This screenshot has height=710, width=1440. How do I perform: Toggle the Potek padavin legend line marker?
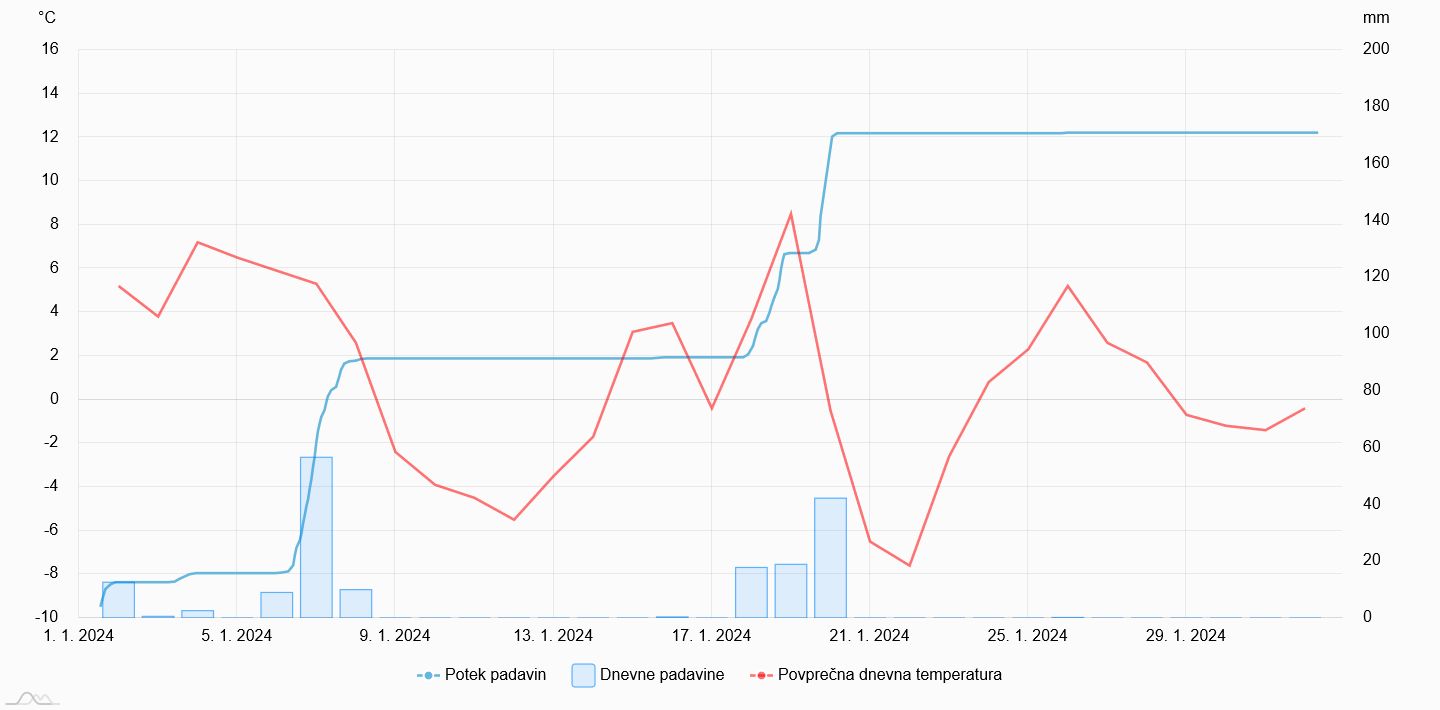(428, 675)
